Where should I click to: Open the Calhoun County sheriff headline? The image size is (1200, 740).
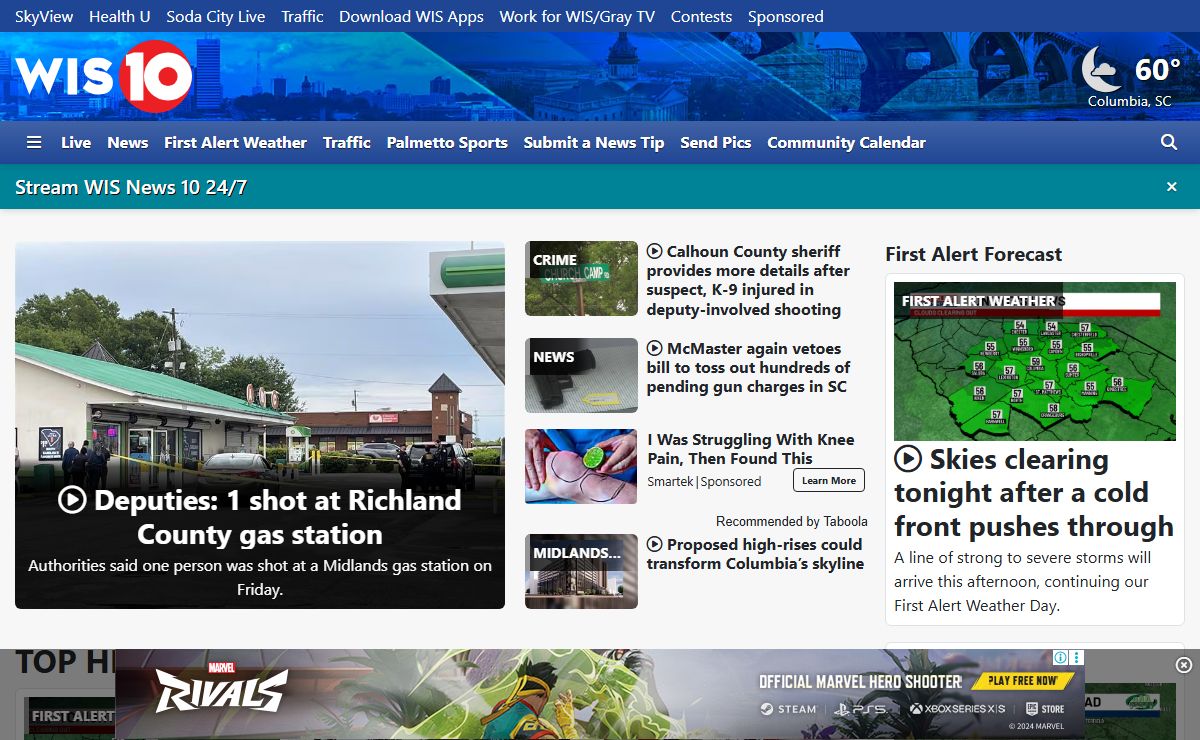(748, 280)
